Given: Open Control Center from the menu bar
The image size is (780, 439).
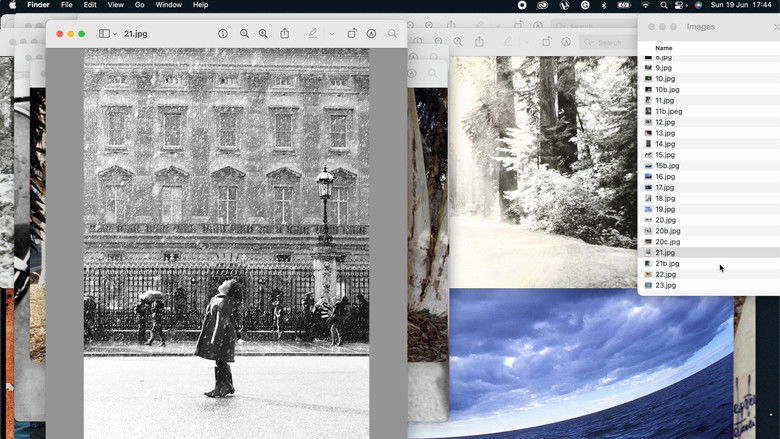Looking at the screenshot, I should pos(678,5).
